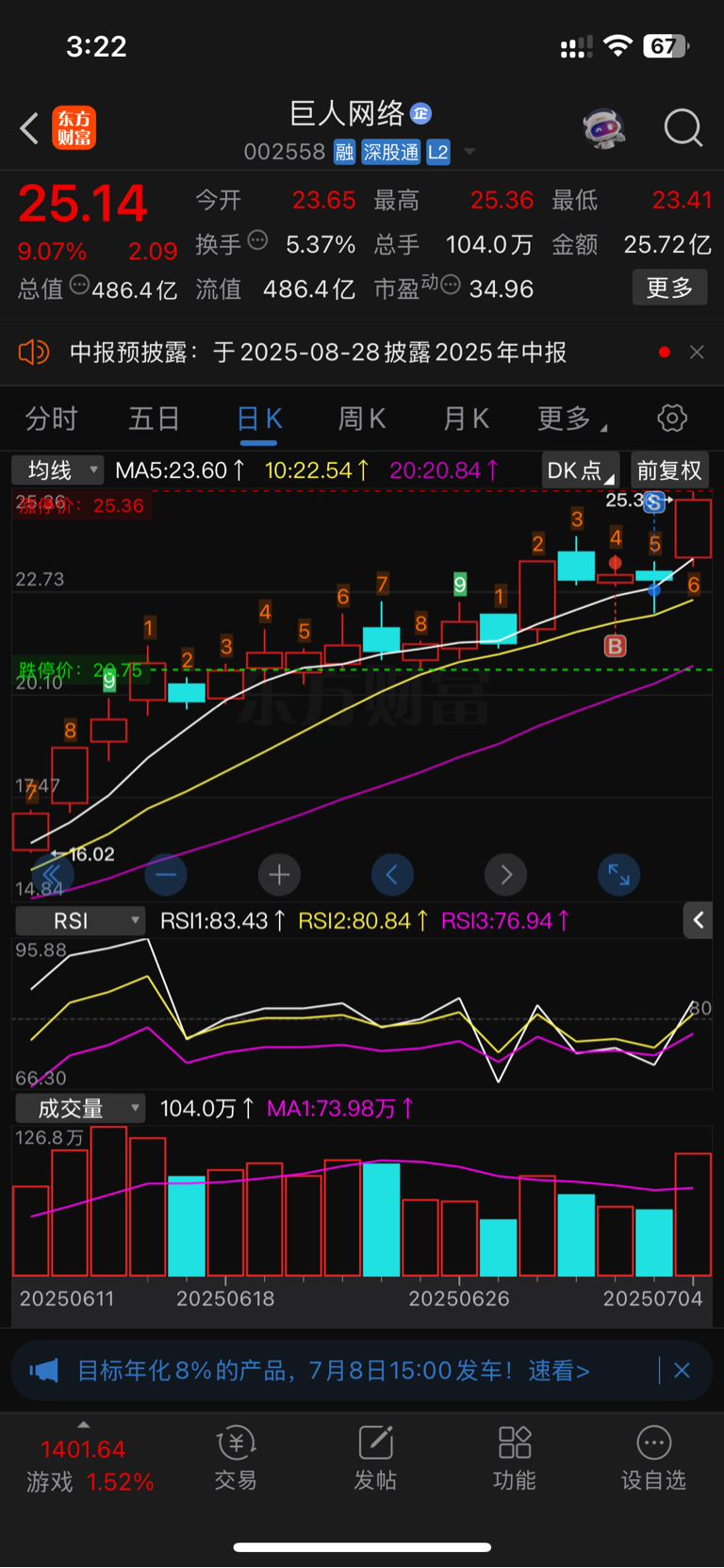Open chart settings gear icon
This screenshot has width=724, height=1568.
click(x=672, y=418)
